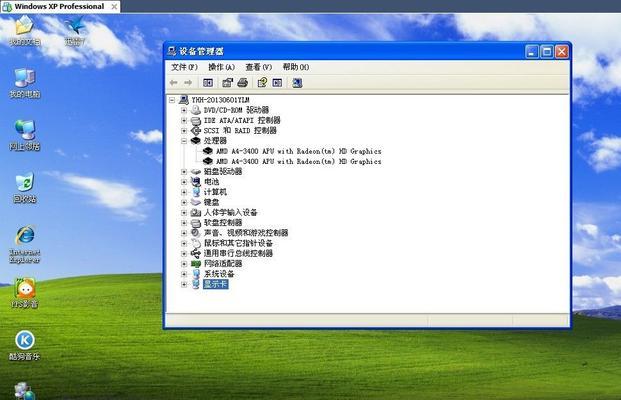
Task: Expand the 通用串行总线控制器 node
Action: pyautogui.click(x=184, y=253)
